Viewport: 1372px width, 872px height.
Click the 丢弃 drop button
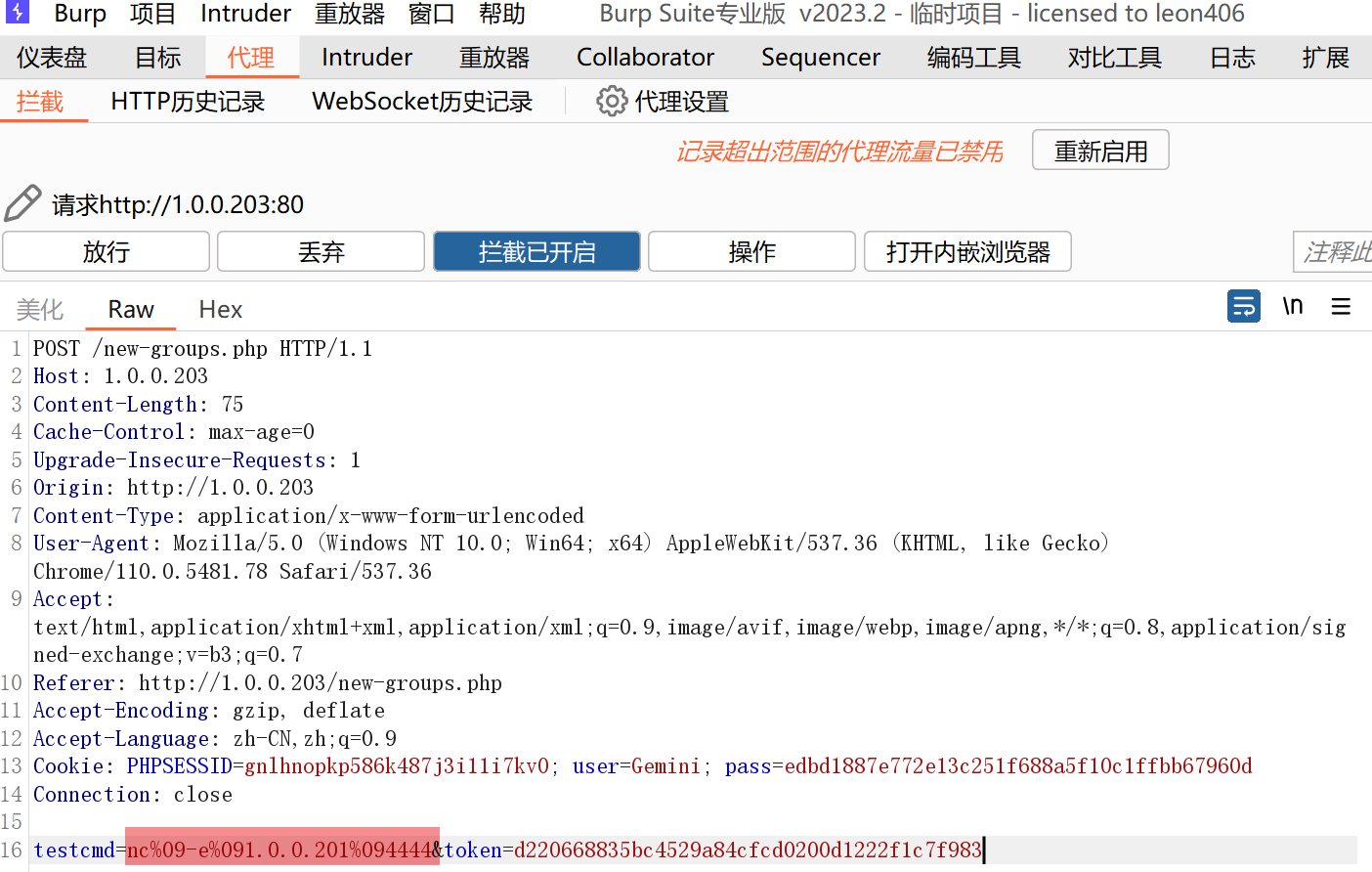(321, 251)
